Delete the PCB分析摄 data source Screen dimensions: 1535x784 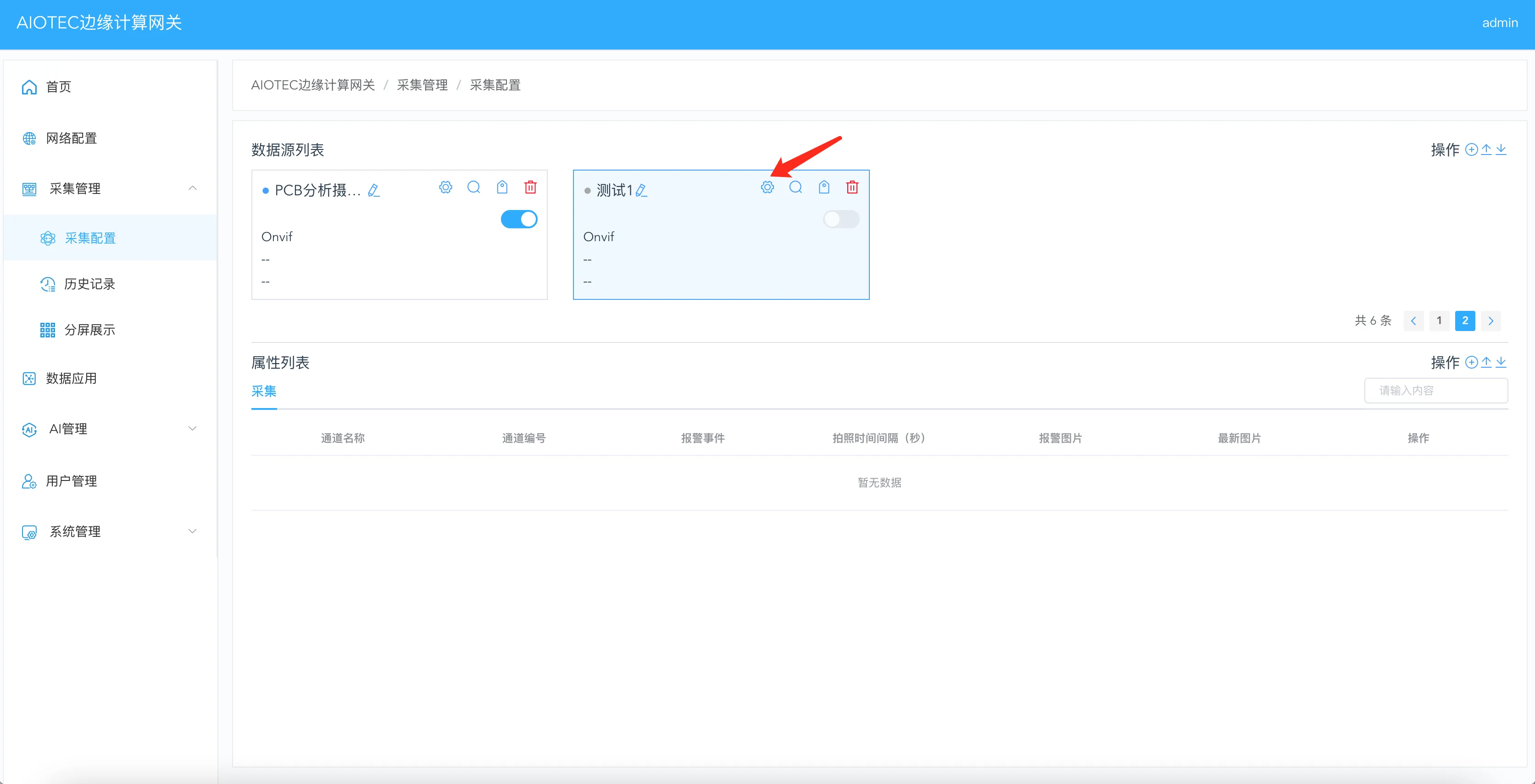(x=530, y=187)
